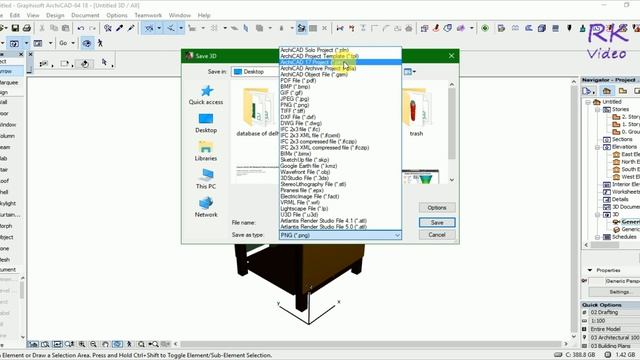The width and height of the screenshot is (640, 360).
Task: Click the Options... button in dialog
Action: 437,208
